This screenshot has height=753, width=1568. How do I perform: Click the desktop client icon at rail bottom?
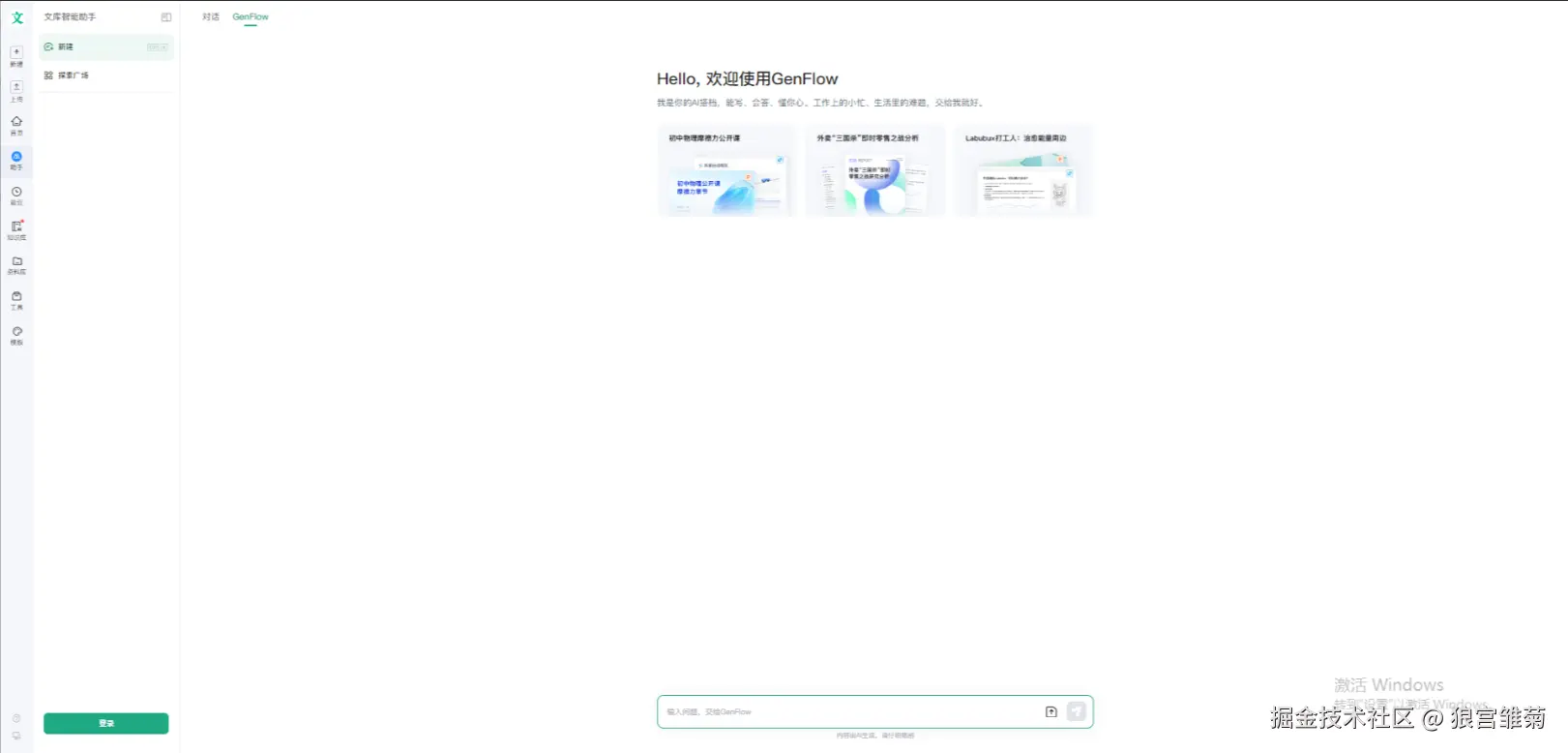point(16,736)
